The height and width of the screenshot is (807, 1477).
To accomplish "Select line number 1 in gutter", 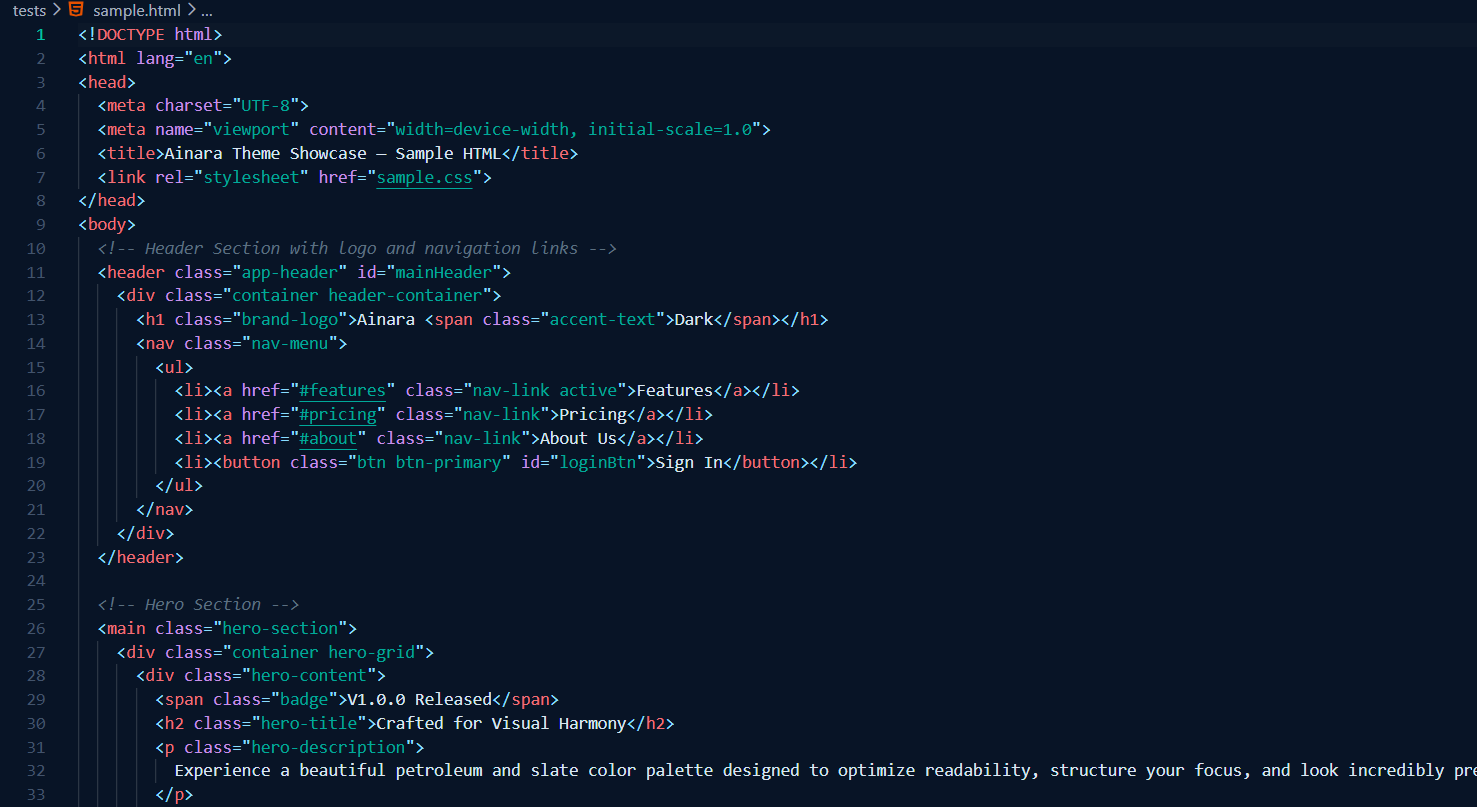I will click(40, 34).
